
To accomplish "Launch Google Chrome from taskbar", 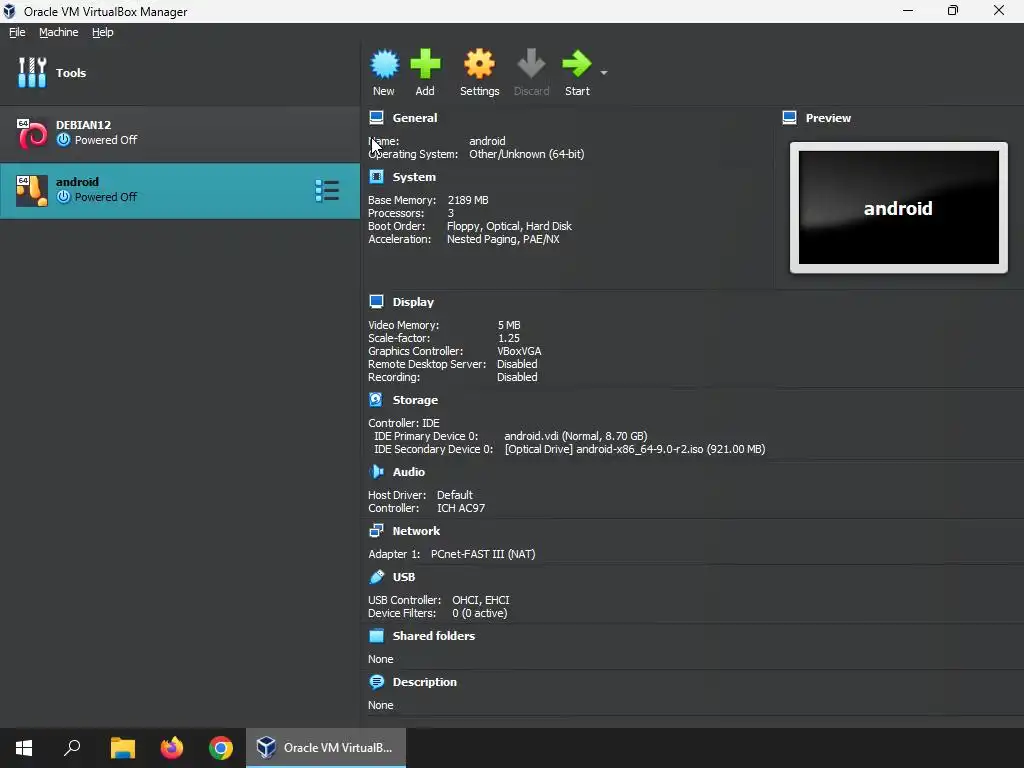I will (x=221, y=748).
